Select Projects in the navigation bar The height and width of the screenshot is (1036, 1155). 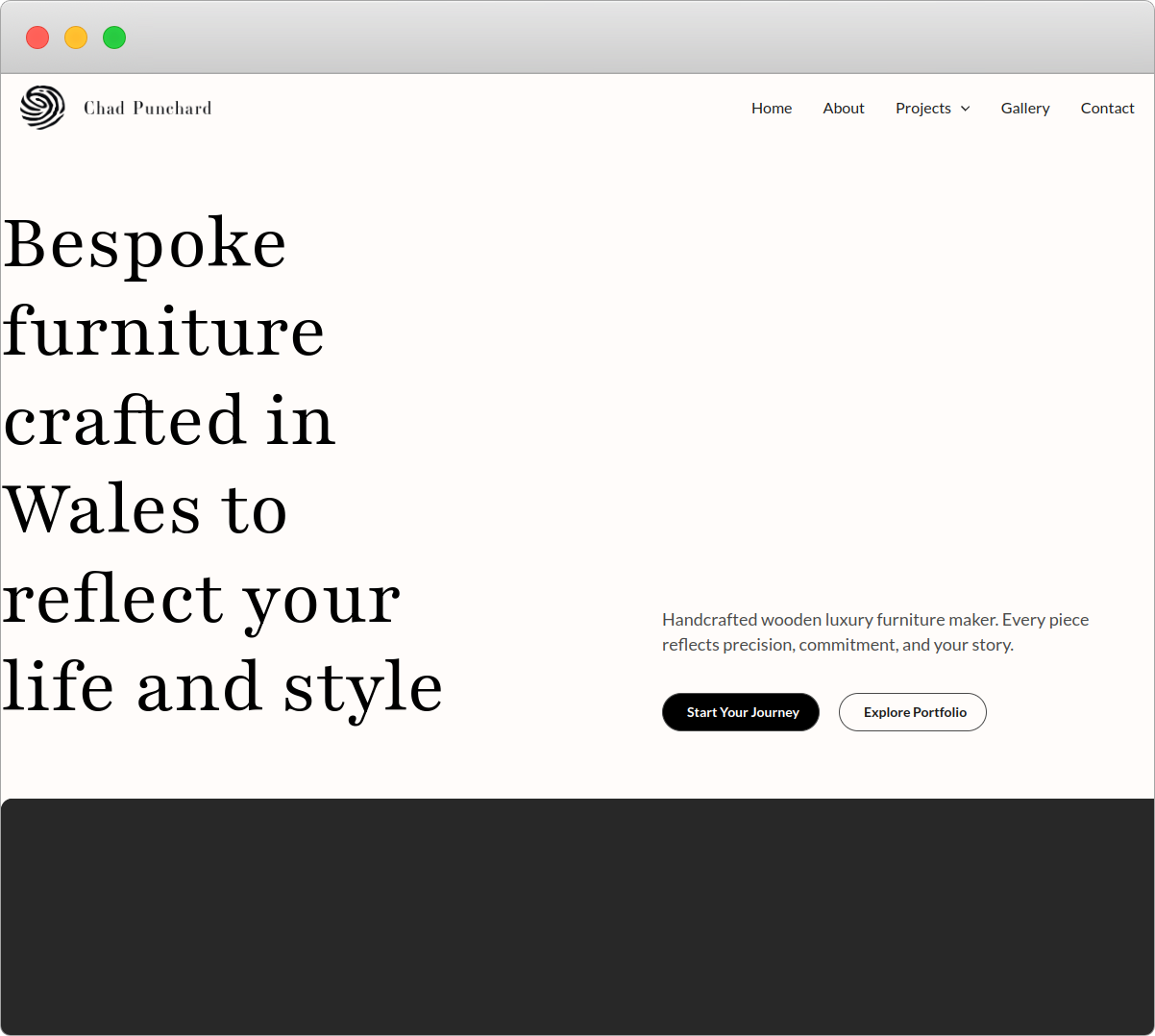click(922, 109)
